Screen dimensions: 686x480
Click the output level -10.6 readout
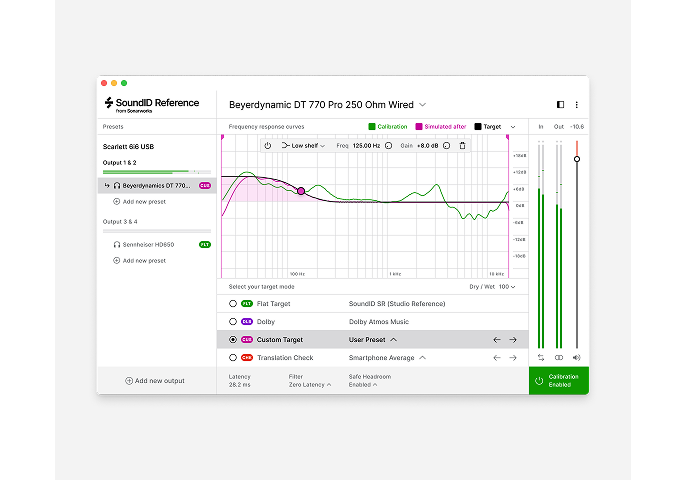pos(577,126)
